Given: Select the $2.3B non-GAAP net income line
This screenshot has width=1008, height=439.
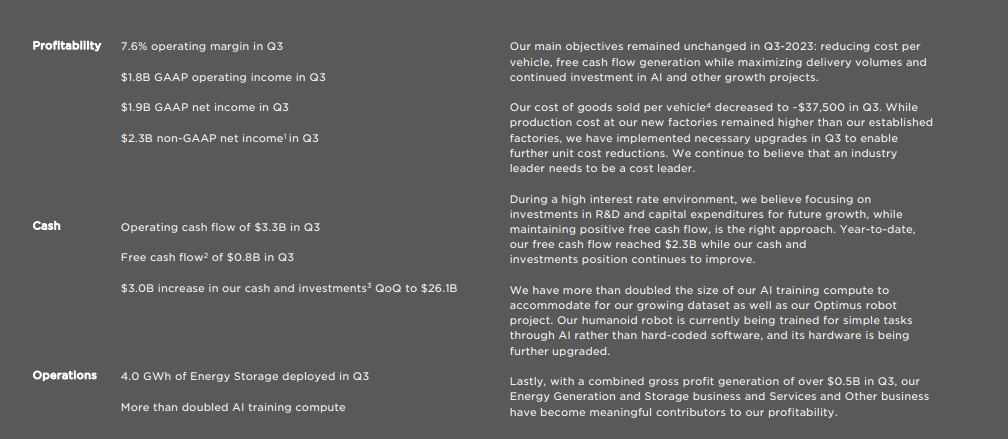Looking at the screenshot, I should tap(219, 137).
